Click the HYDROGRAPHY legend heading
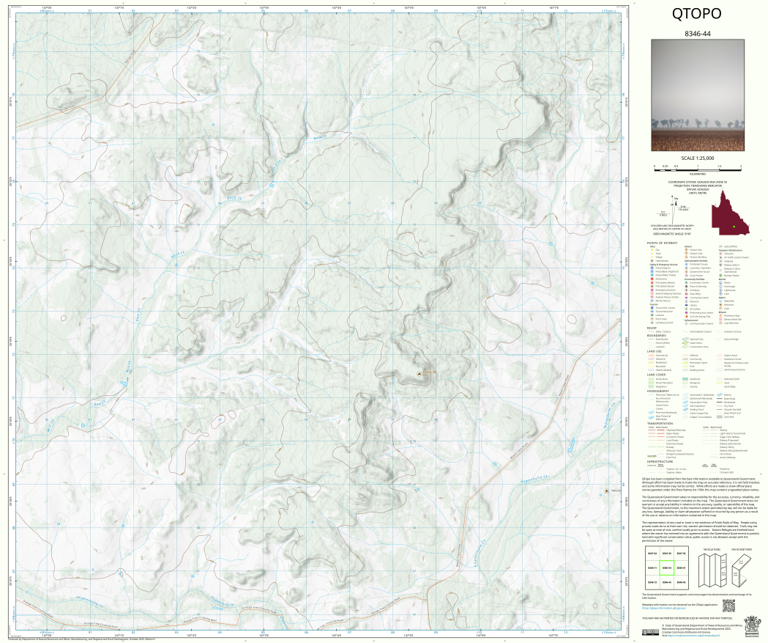 (659, 391)
